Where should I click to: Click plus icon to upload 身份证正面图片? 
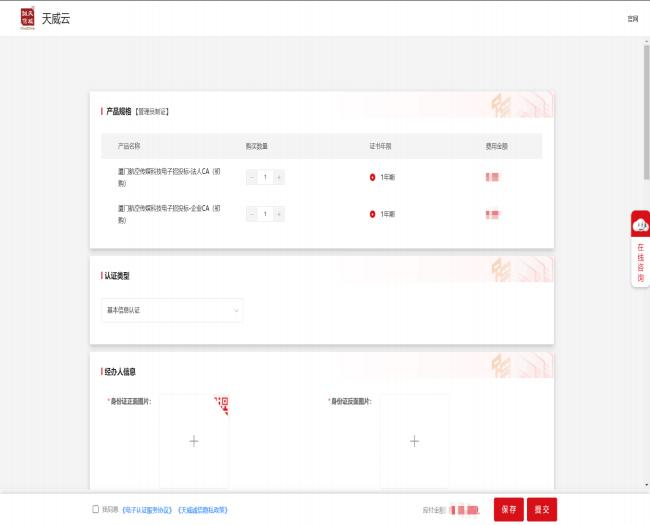click(194, 441)
